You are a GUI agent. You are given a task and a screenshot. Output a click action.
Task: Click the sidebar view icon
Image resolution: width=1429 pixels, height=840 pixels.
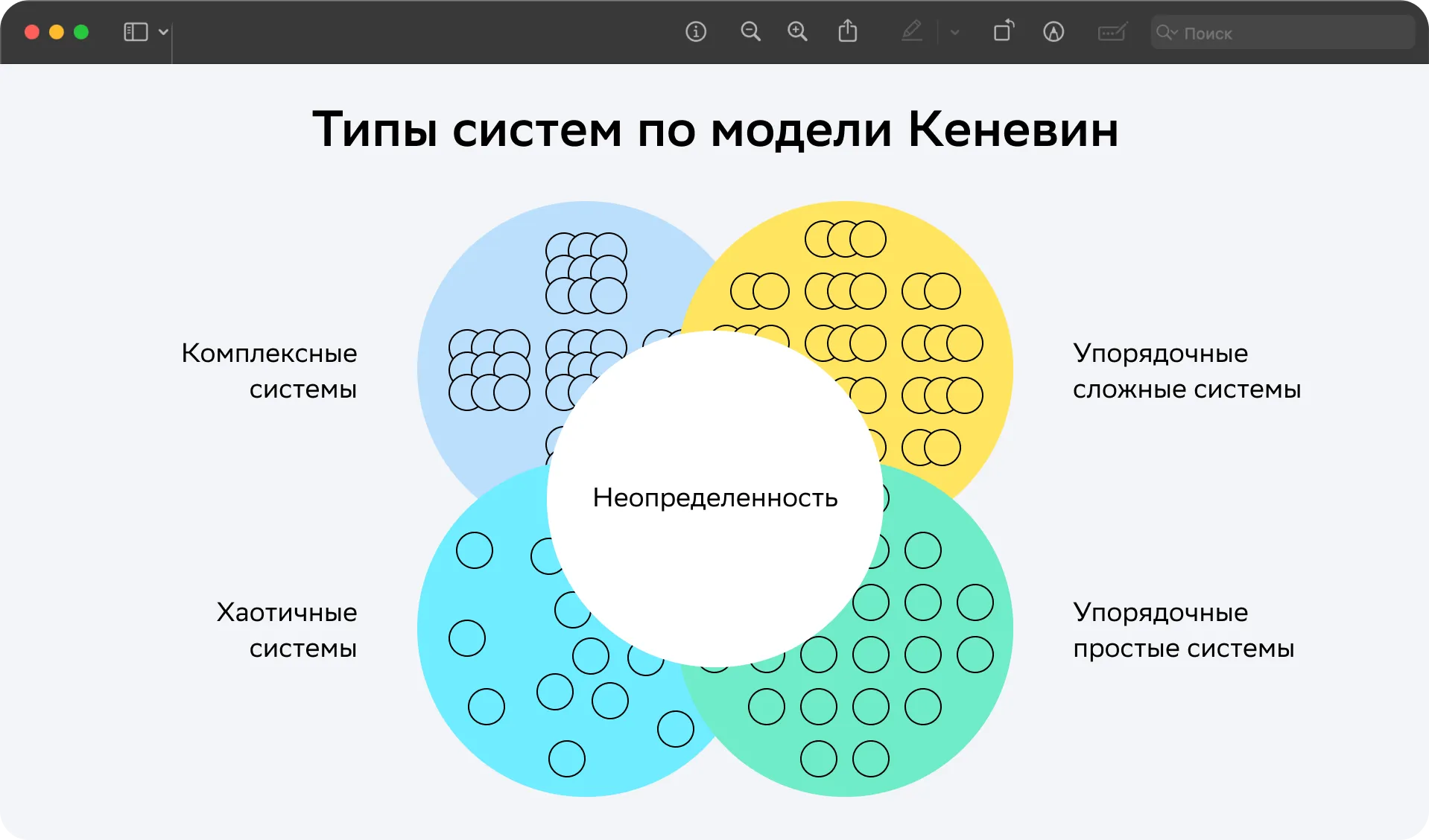click(x=135, y=32)
